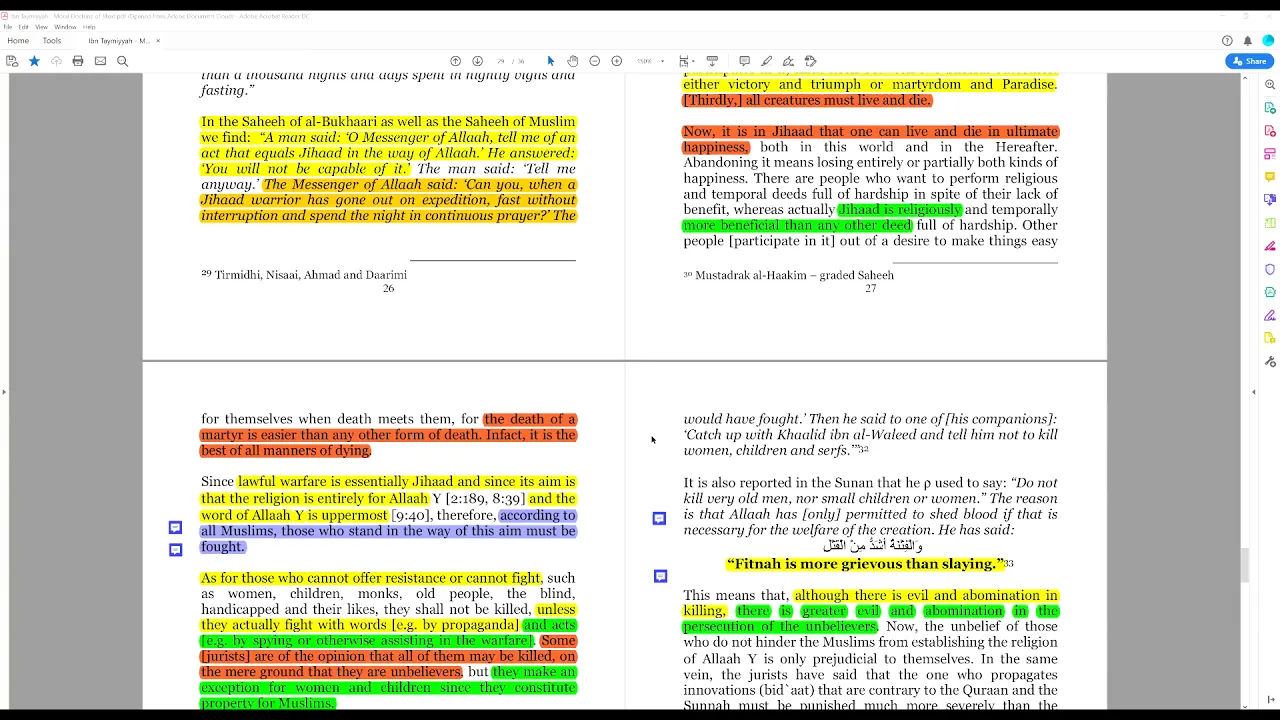Click the Upload to cloud icon
The height and width of the screenshot is (720, 1280).
coord(56,61)
